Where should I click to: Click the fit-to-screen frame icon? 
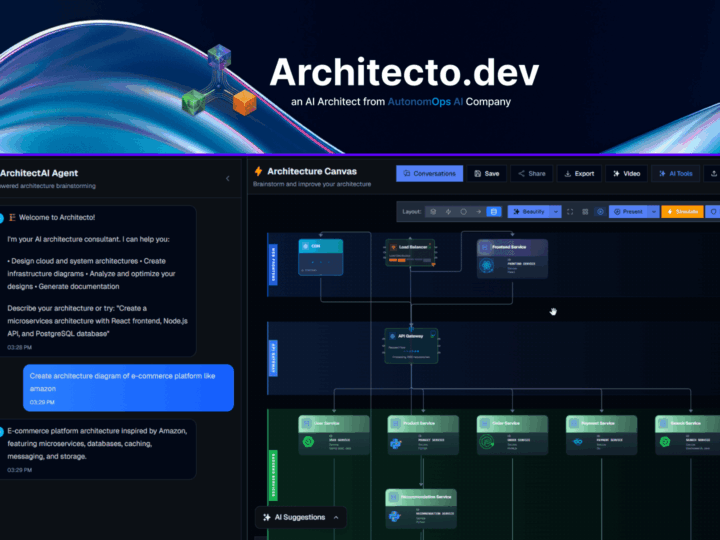(570, 212)
